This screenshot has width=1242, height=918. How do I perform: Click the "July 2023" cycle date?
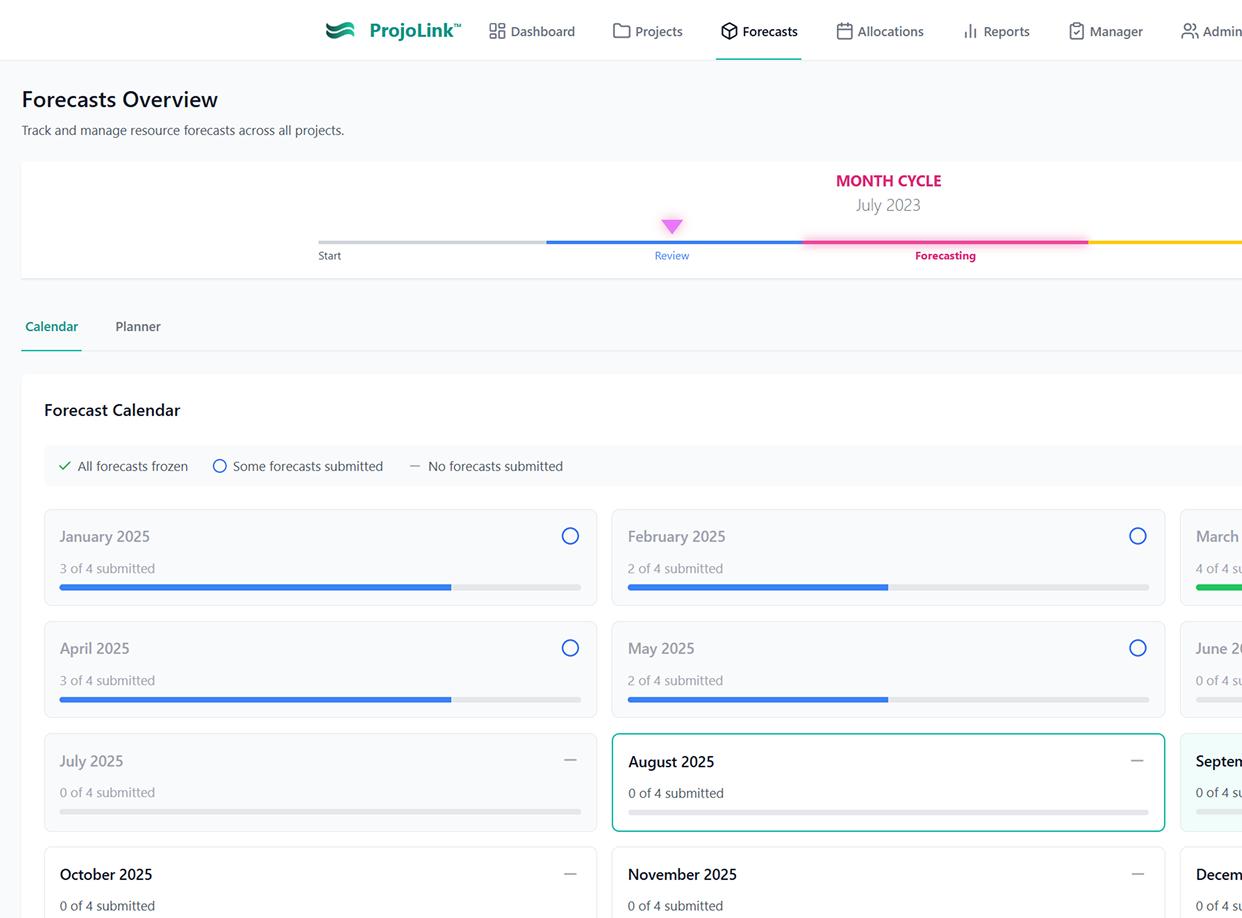tap(888, 205)
